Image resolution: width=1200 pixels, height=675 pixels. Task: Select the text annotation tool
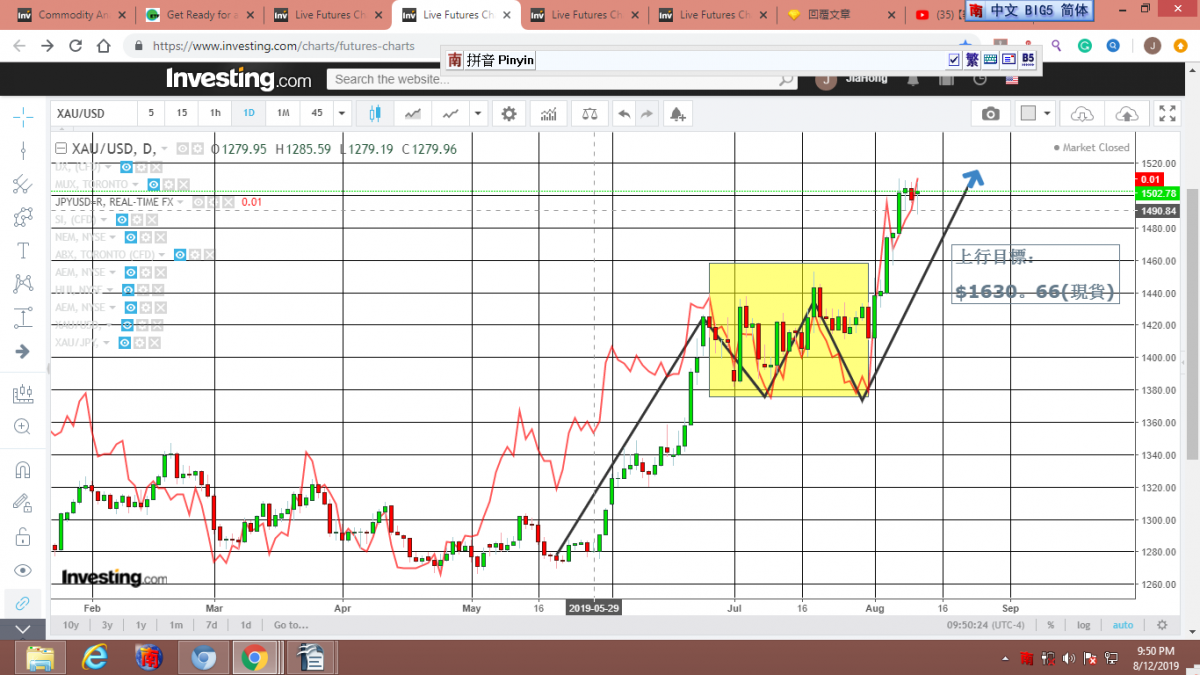[23, 250]
